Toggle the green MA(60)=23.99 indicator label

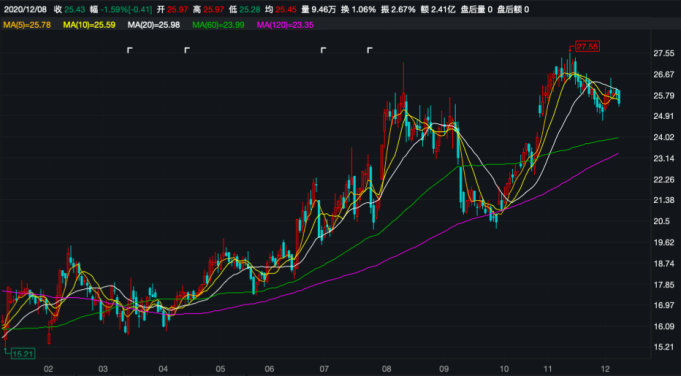click(218, 25)
